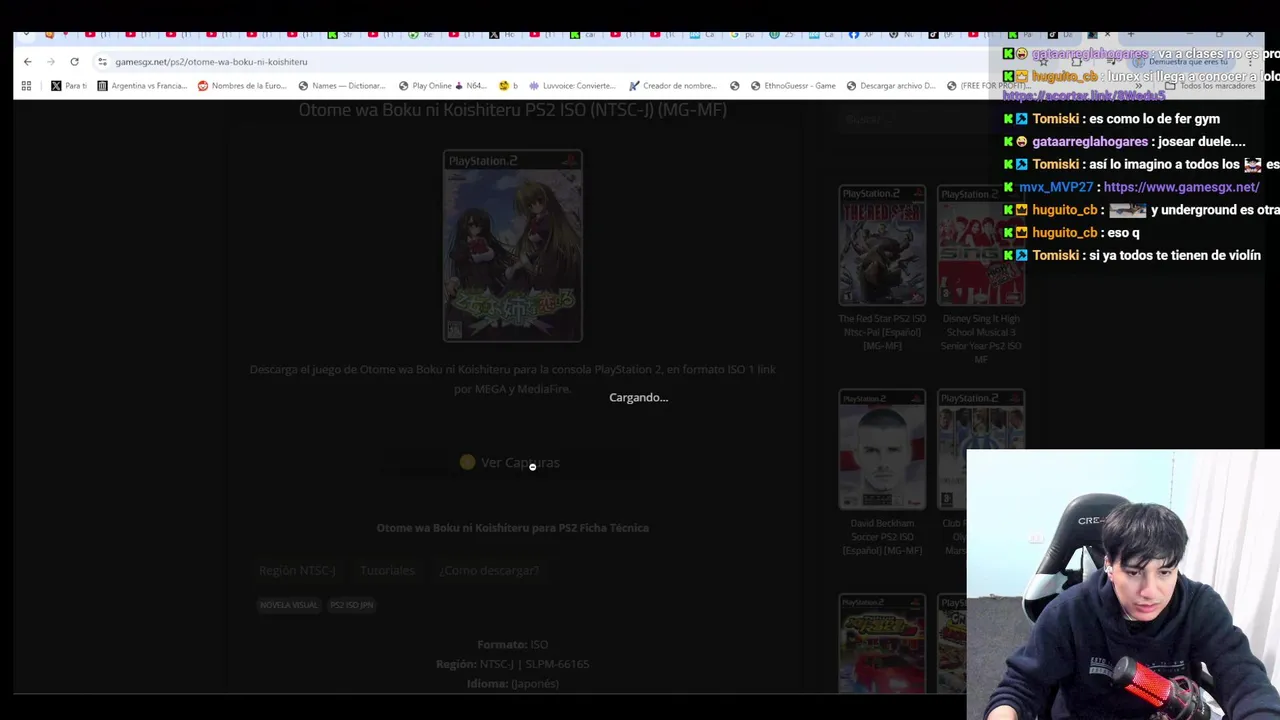Click chat username 'Tomiski' in 'fer gym' message
Screen dimensions: 1280x720
pos(1055,119)
